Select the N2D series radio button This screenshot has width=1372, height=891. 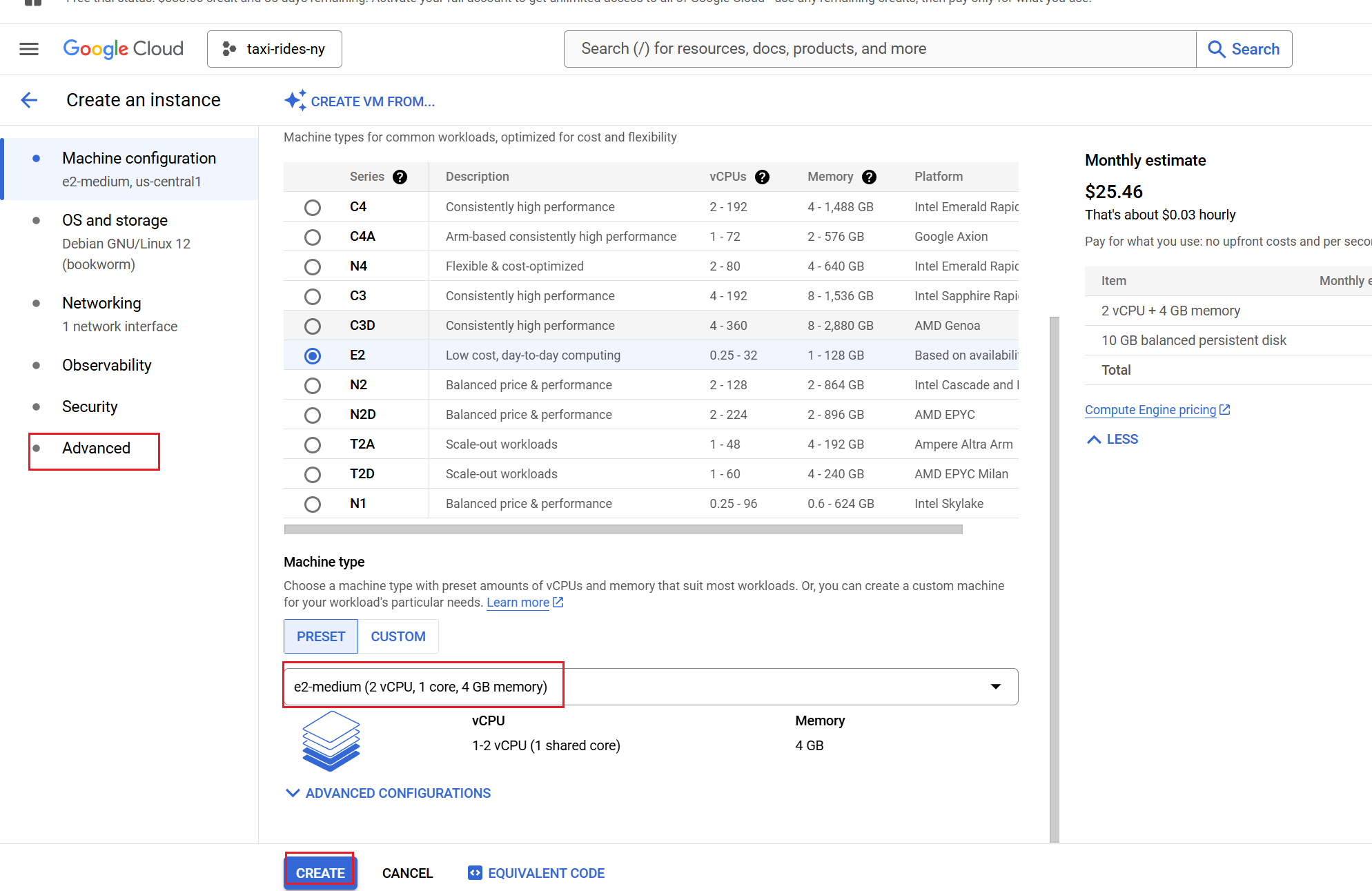tap(313, 415)
